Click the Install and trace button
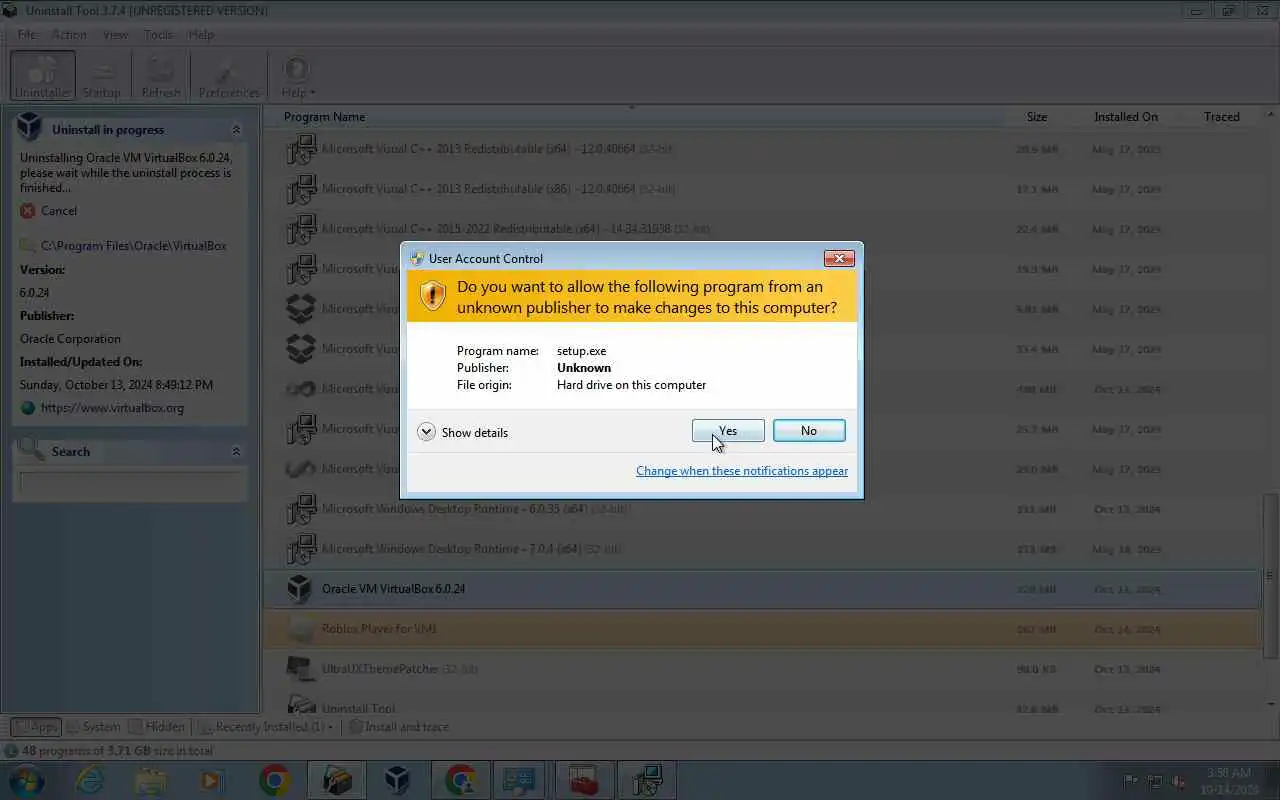1280x800 pixels. point(399,727)
